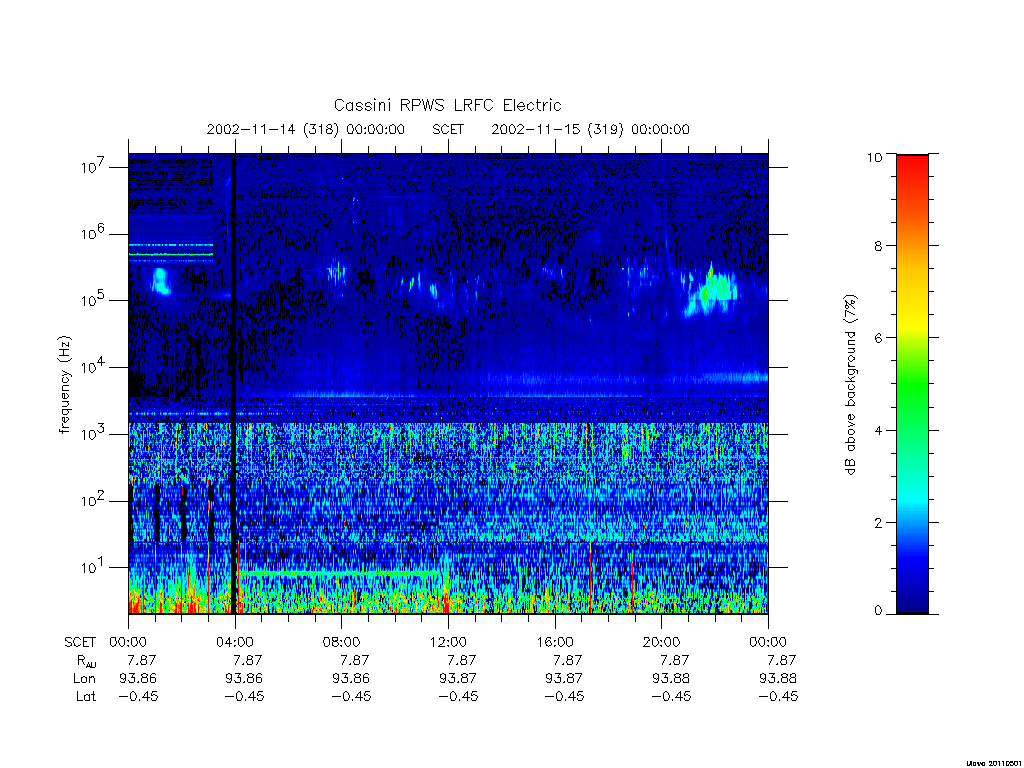Click the 'dB above background (7%)' label

point(850,385)
